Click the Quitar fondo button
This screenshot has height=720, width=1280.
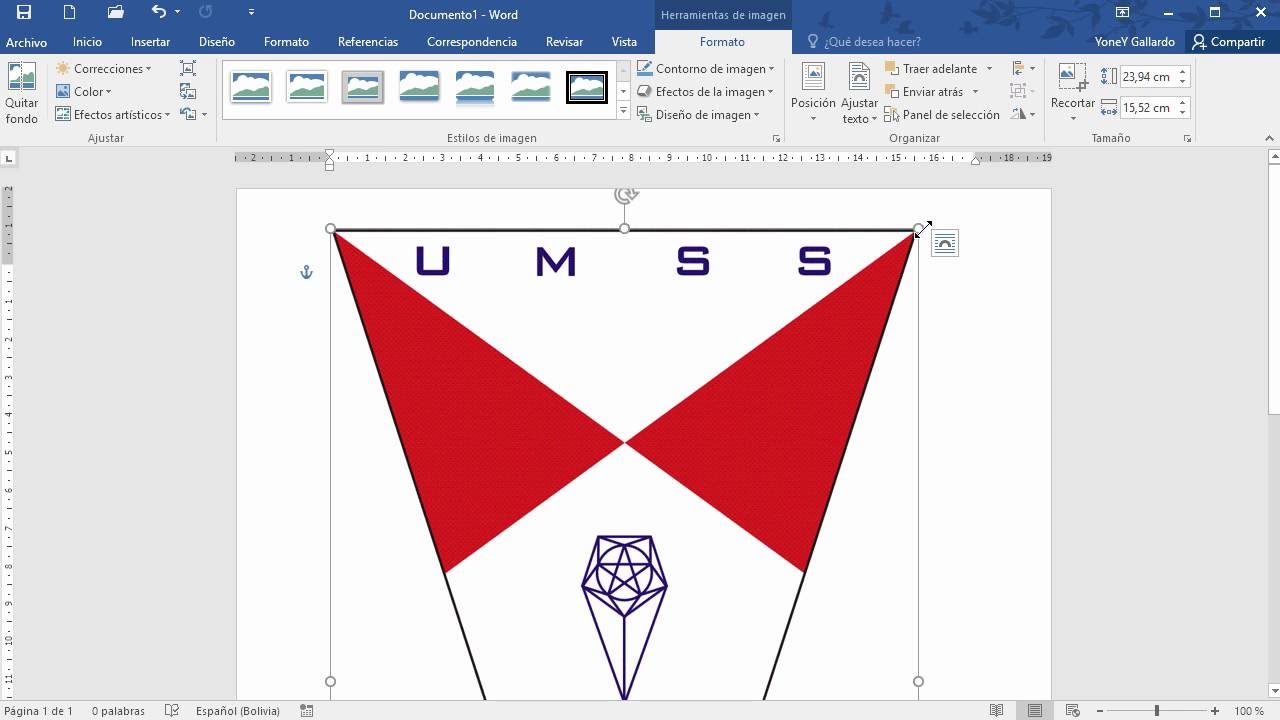[x=21, y=94]
